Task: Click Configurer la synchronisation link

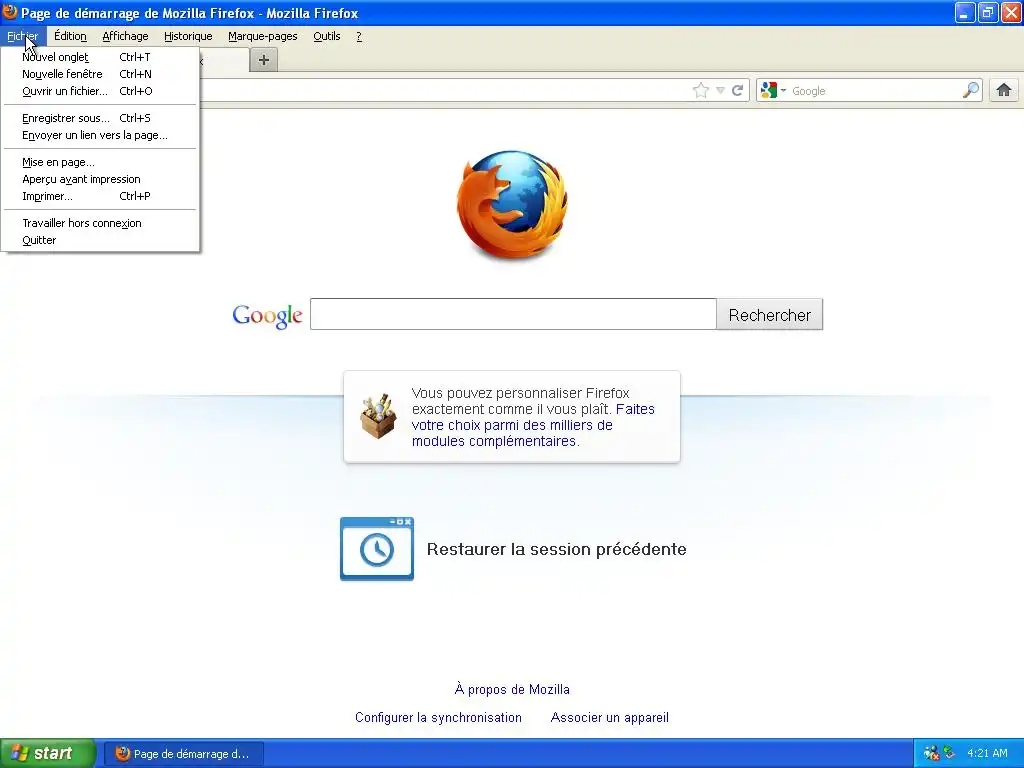Action: click(x=438, y=717)
